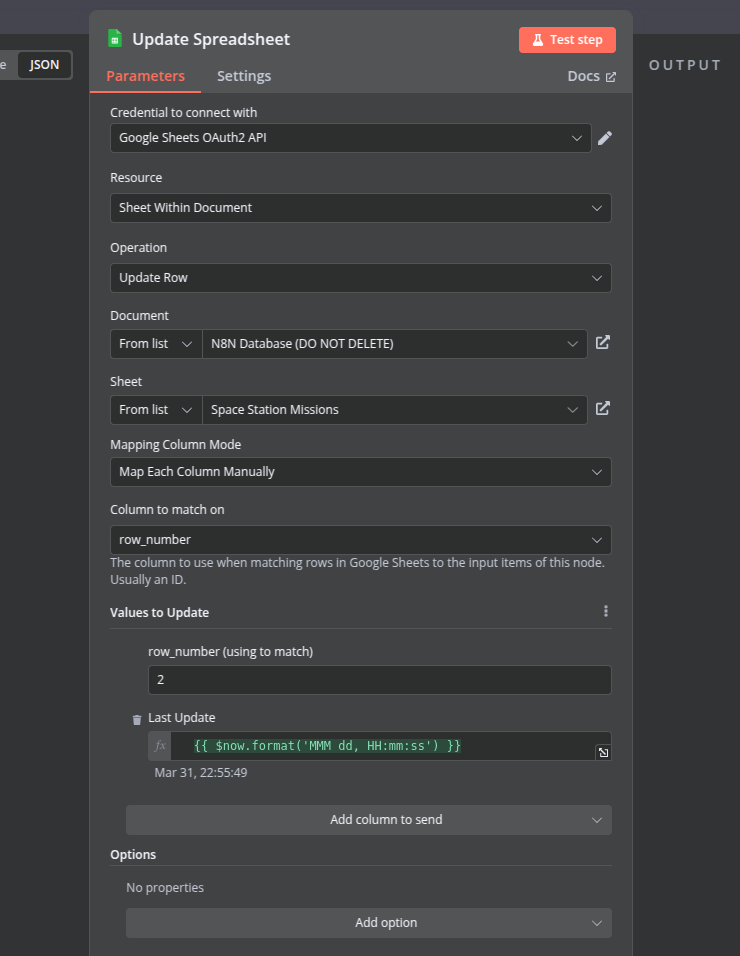The width and height of the screenshot is (740, 956).
Task: Open the credential selection dropdown
Action: pyautogui.click(x=350, y=138)
